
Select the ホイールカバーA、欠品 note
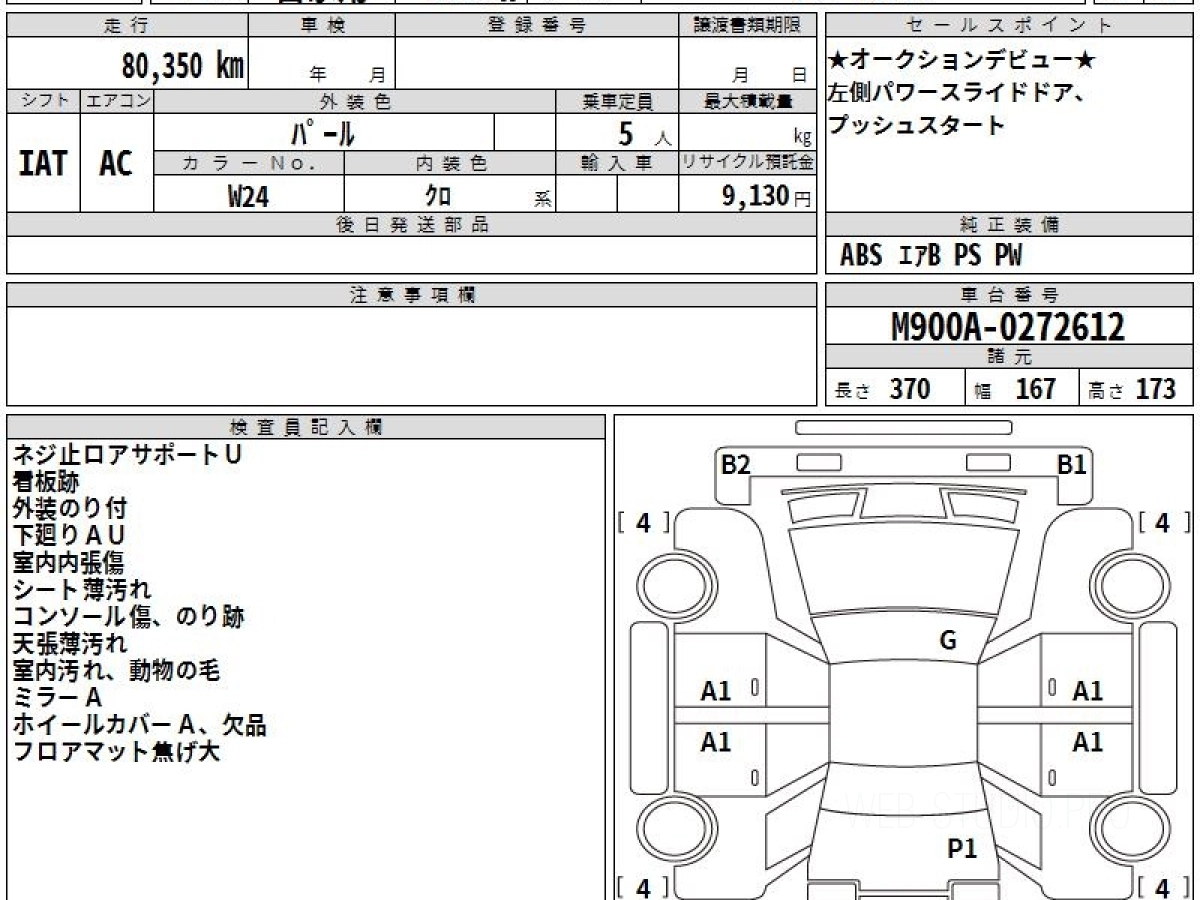click(x=140, y=725)
